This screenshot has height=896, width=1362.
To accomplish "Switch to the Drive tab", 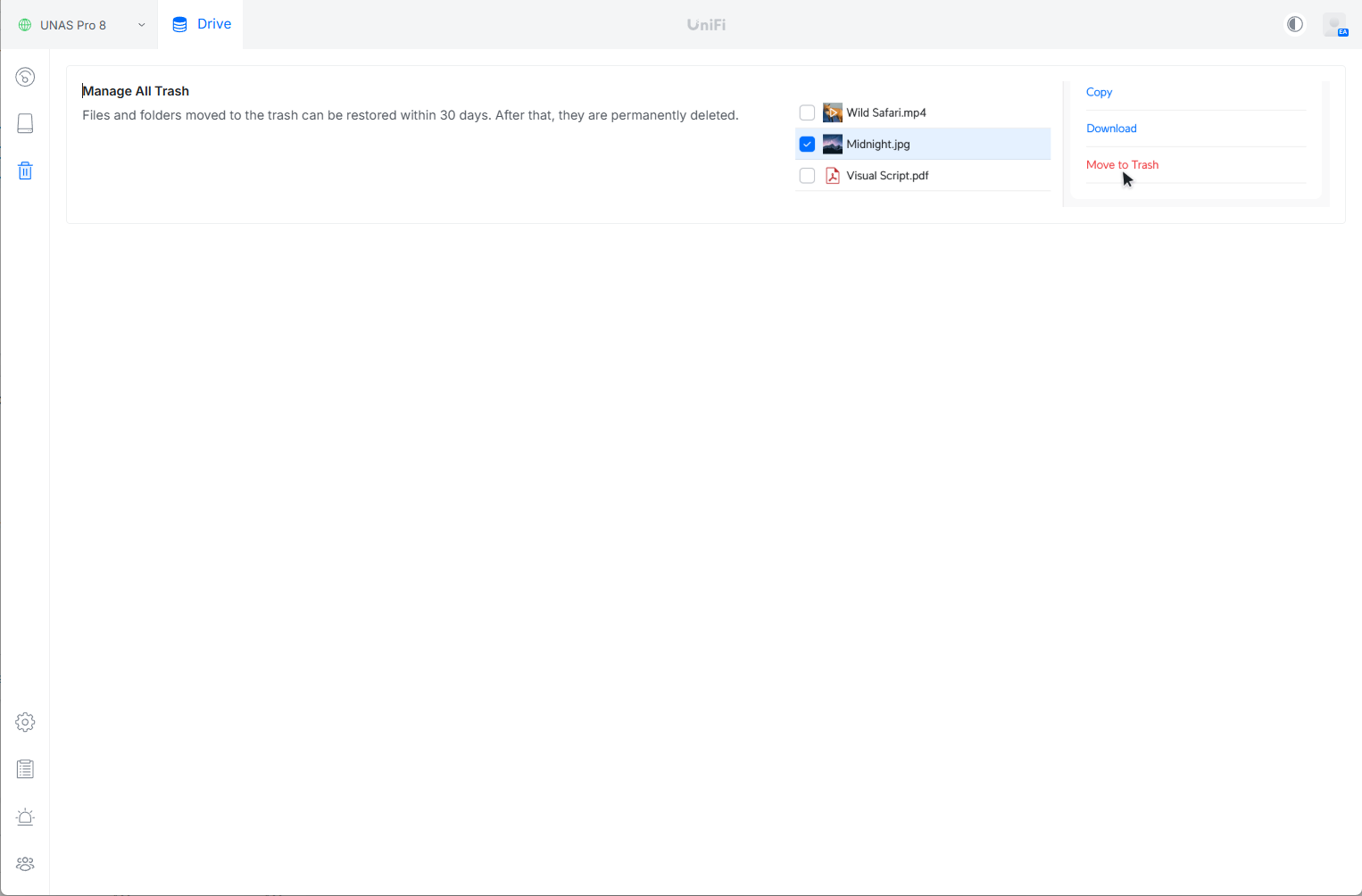I will coord(202,24).
